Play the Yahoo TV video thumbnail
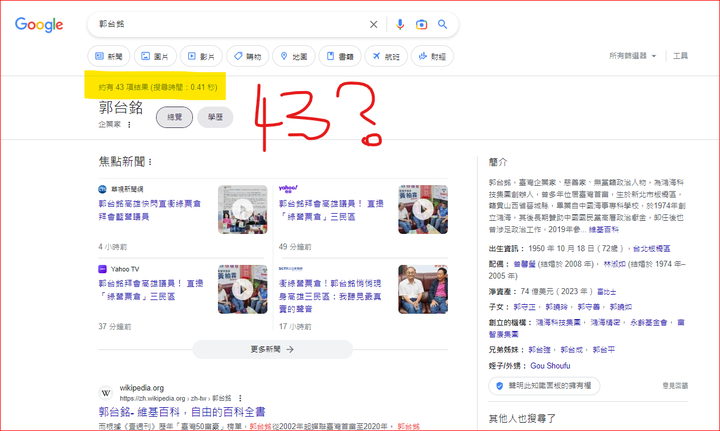 tap(242, 290)
